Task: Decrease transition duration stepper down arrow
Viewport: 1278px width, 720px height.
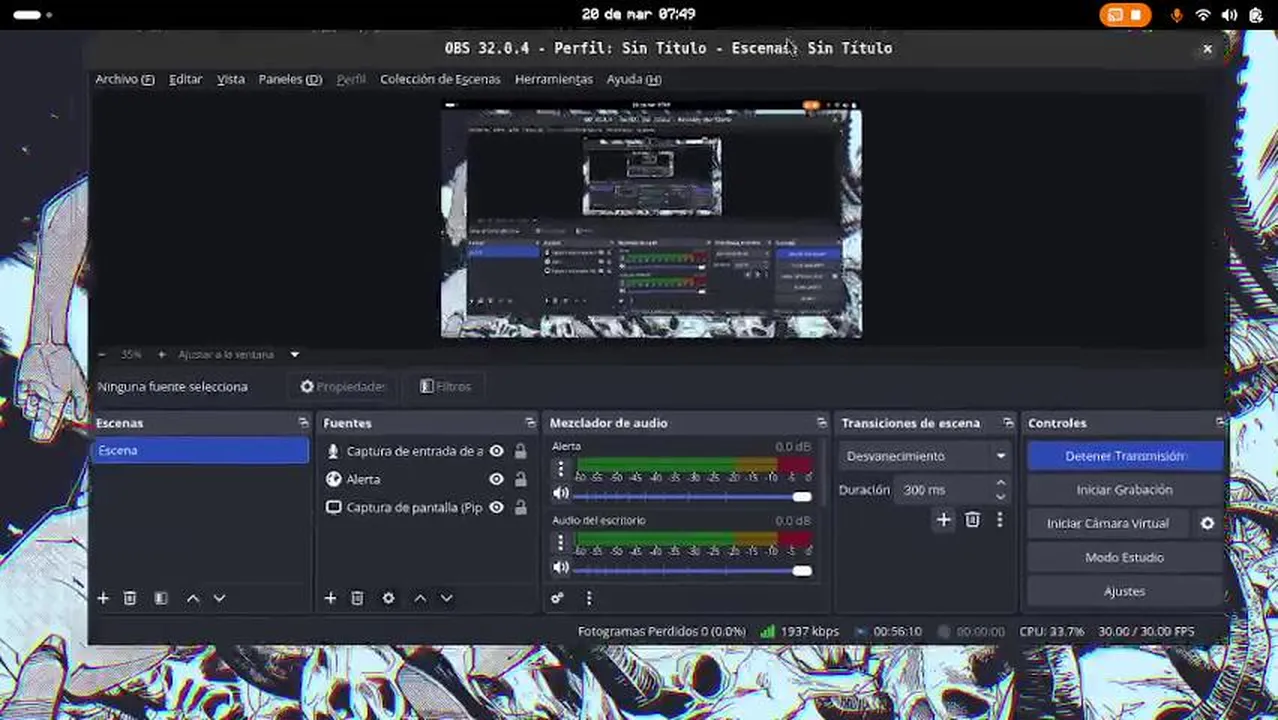Action: coord(1001,496)
